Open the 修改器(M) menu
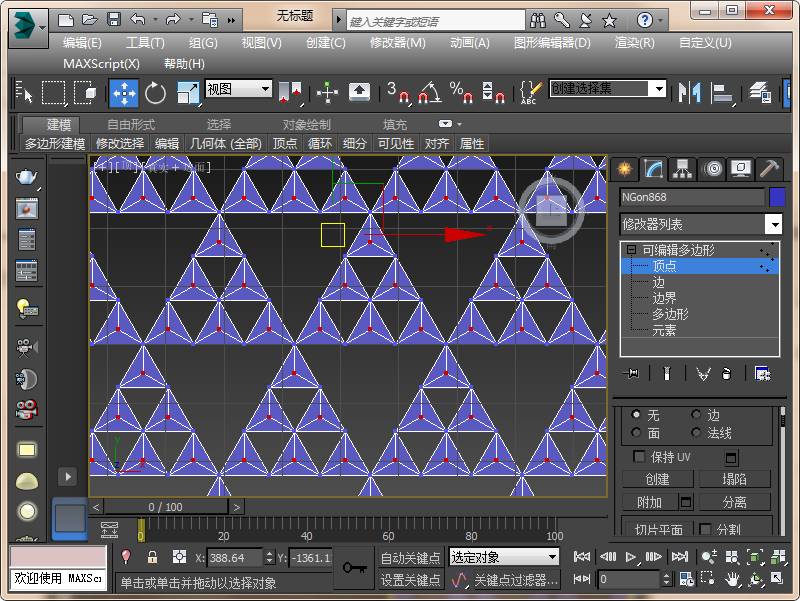 (397, 42)
